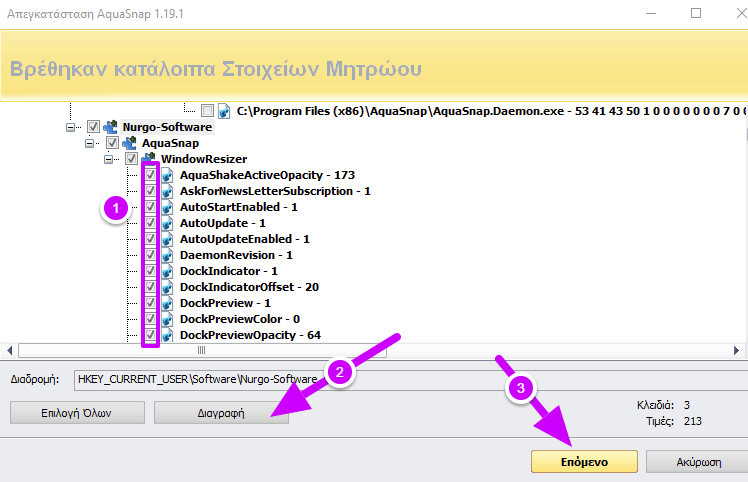The width and height of the screenshot is (748, 482).
Task: Click the AutoStartEnabled value icon
Action: (x=167, y=207)
